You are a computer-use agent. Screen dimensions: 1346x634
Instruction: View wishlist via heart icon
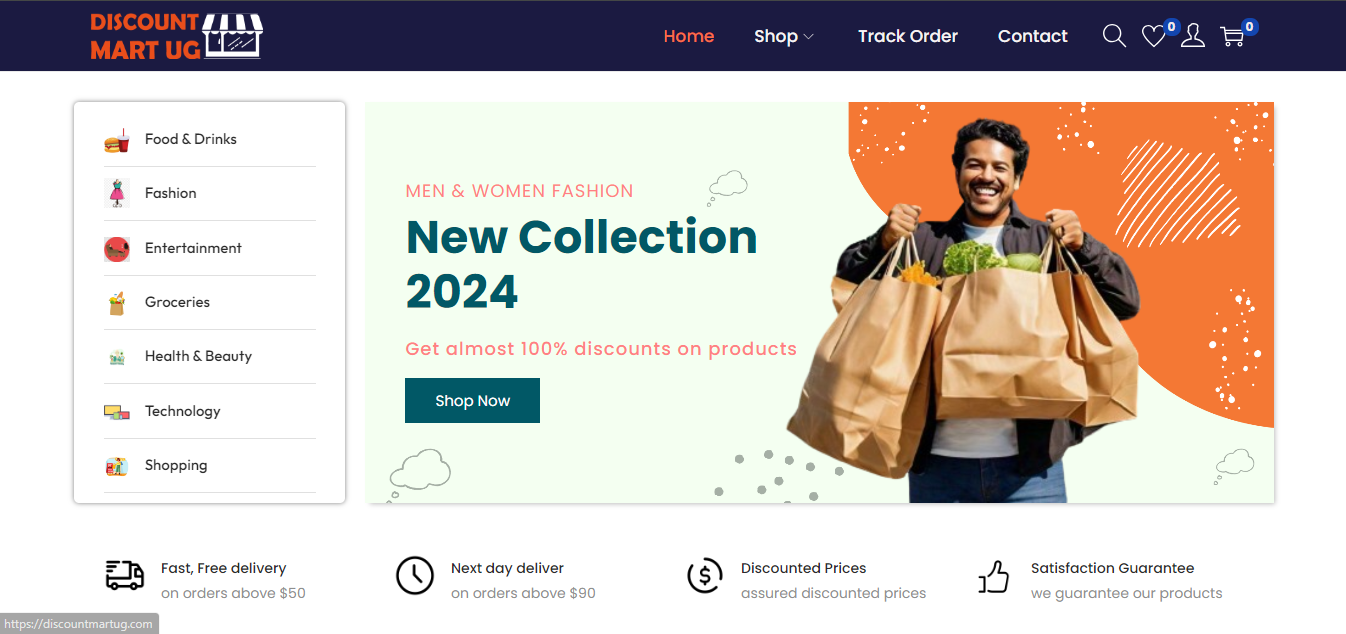1154,37
